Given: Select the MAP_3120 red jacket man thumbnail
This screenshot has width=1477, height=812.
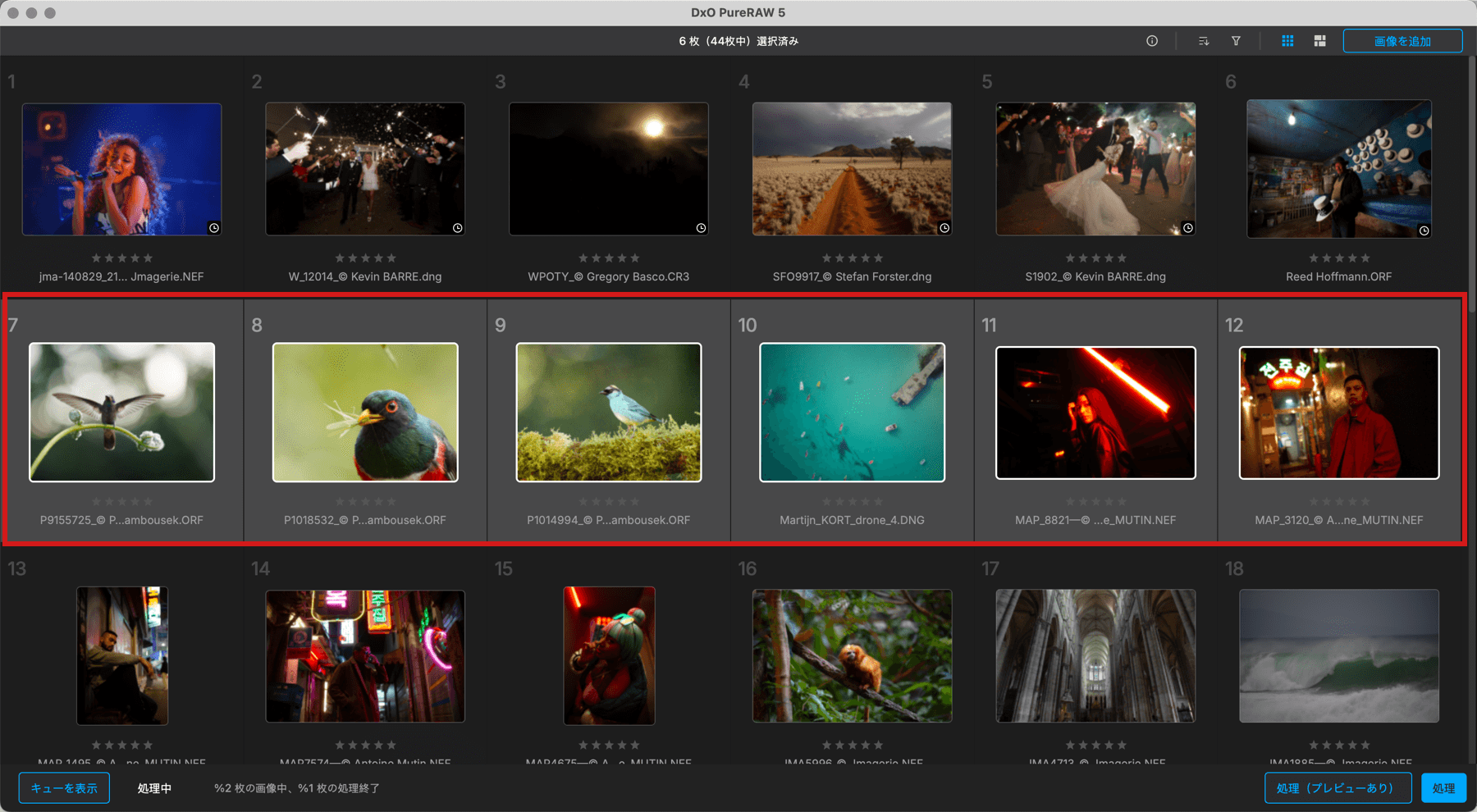Looking at the screenshot, I should 1339,413.
